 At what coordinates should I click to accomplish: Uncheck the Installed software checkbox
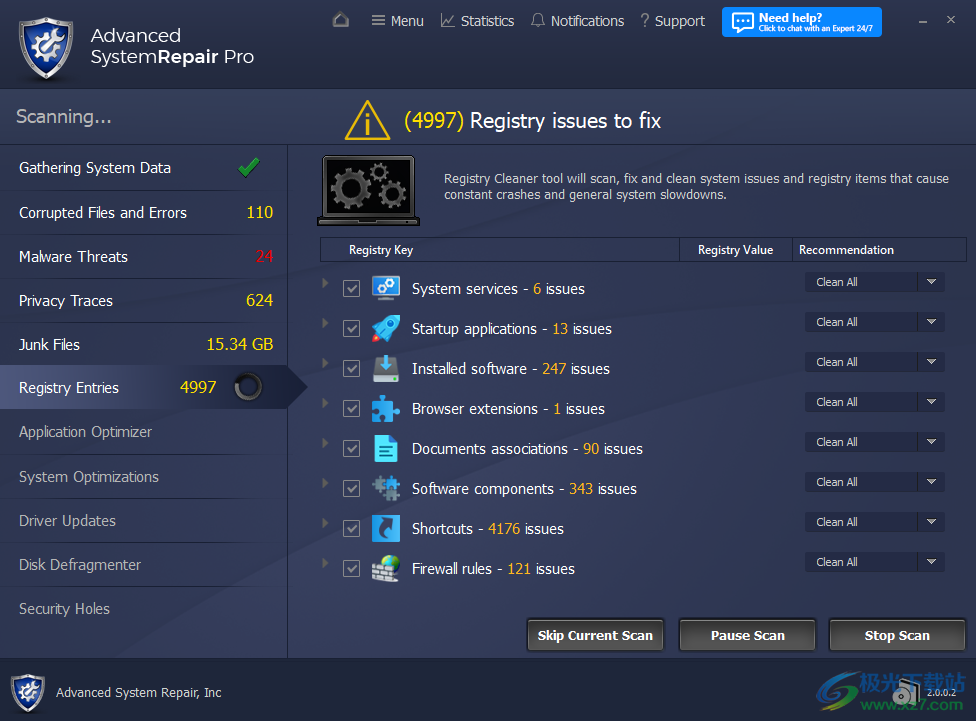click(x=352, y=369)
